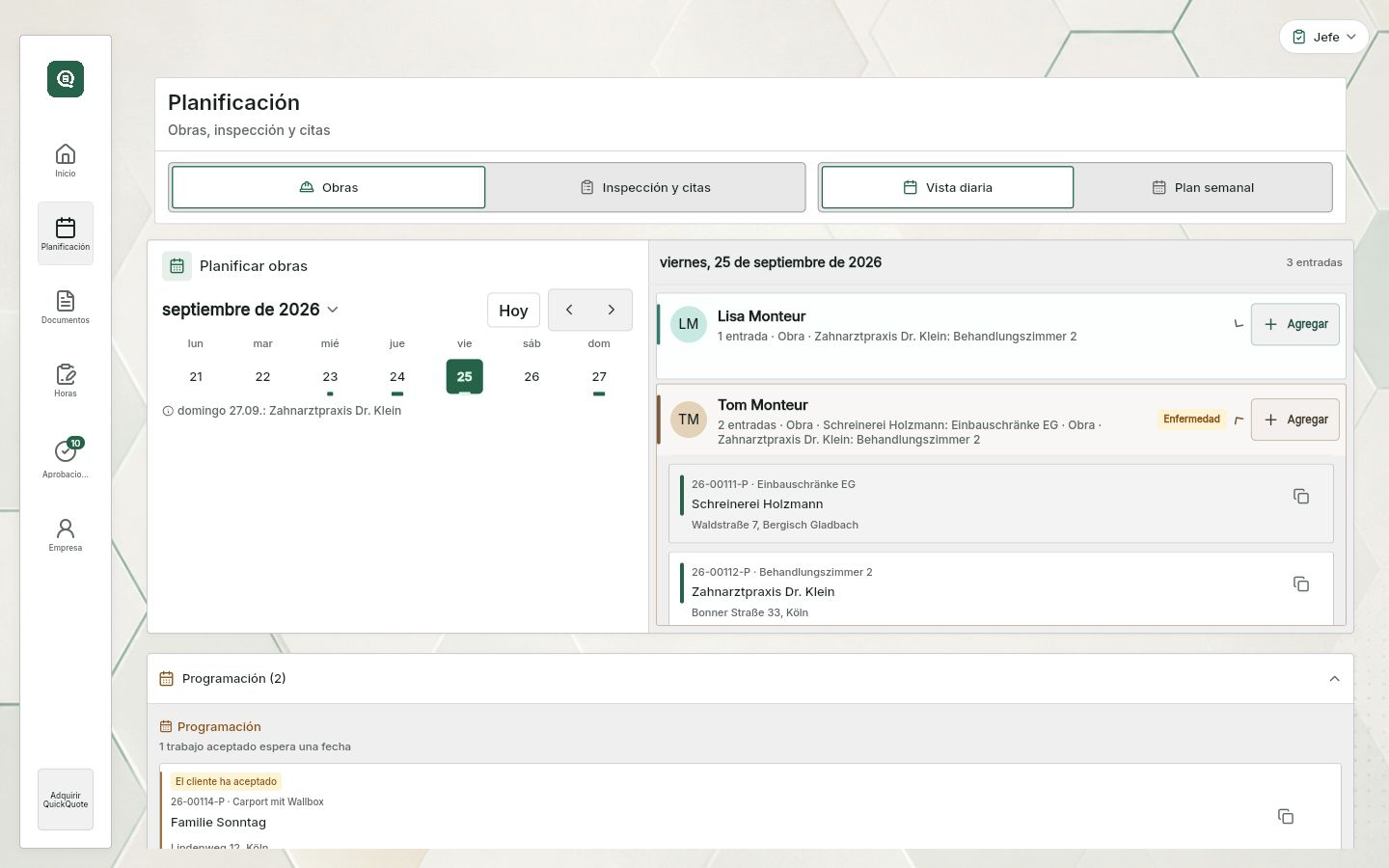
Task: Select Sunday 27 in the calendar
Action: tap(599, 377)
